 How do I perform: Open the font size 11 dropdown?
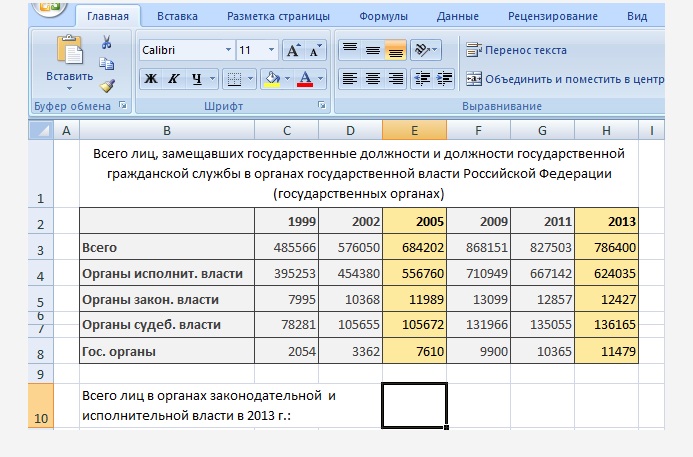(271, 50)
